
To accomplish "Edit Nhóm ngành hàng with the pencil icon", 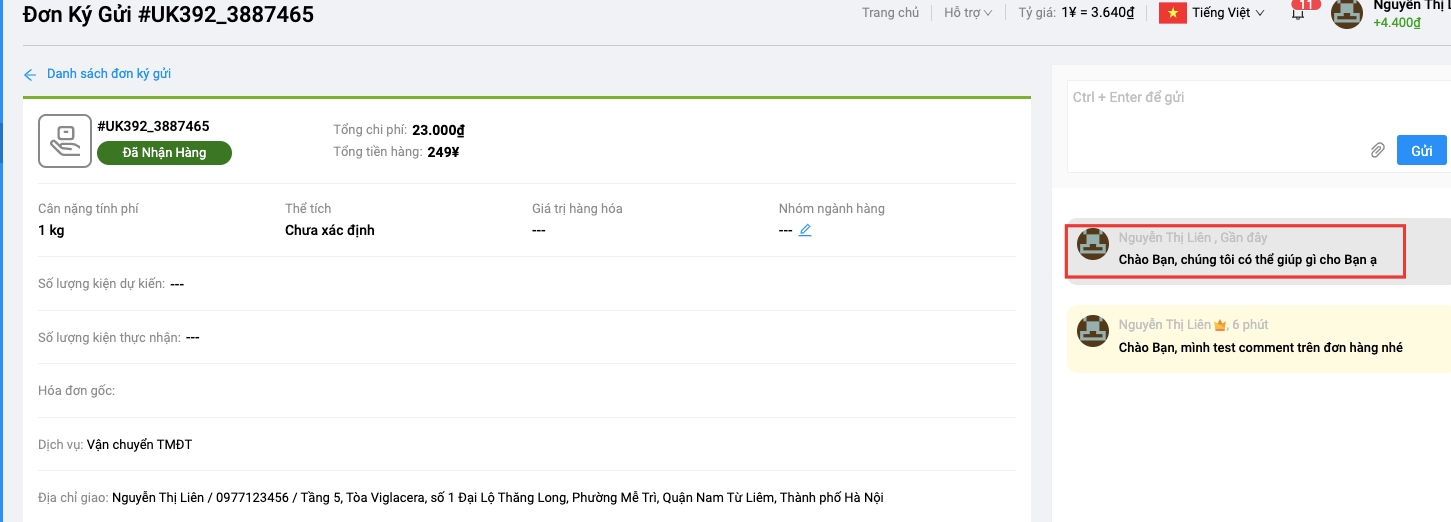I will (805, 230).
